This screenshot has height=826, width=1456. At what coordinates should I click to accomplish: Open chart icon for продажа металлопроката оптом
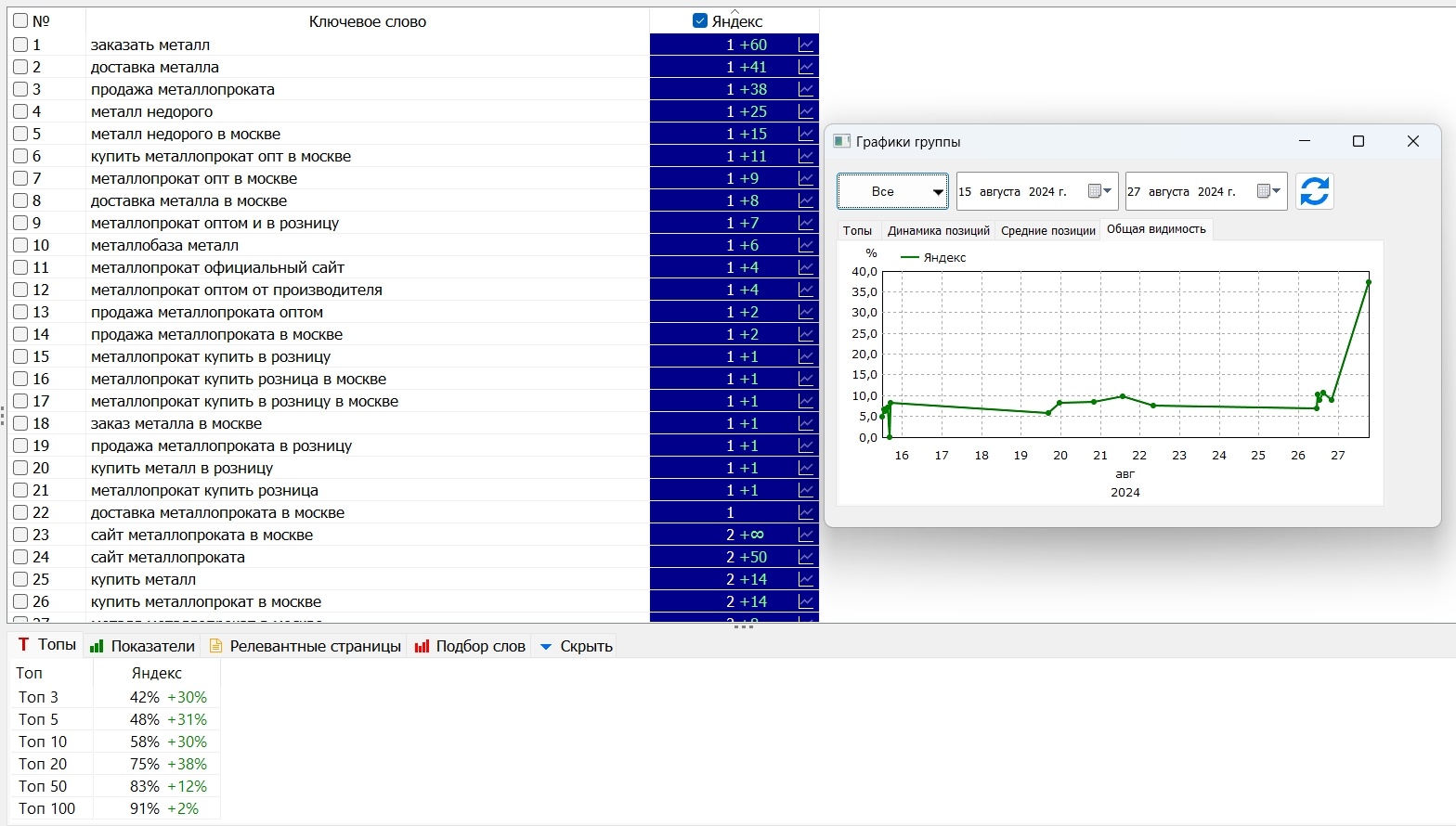coord(806,312)
